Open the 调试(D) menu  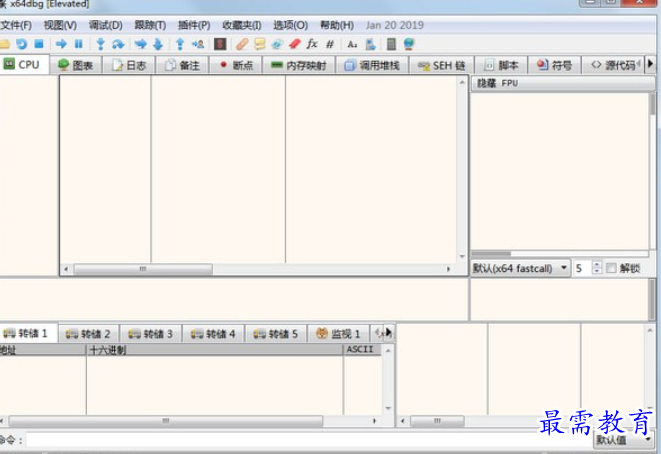click(105, 25)
